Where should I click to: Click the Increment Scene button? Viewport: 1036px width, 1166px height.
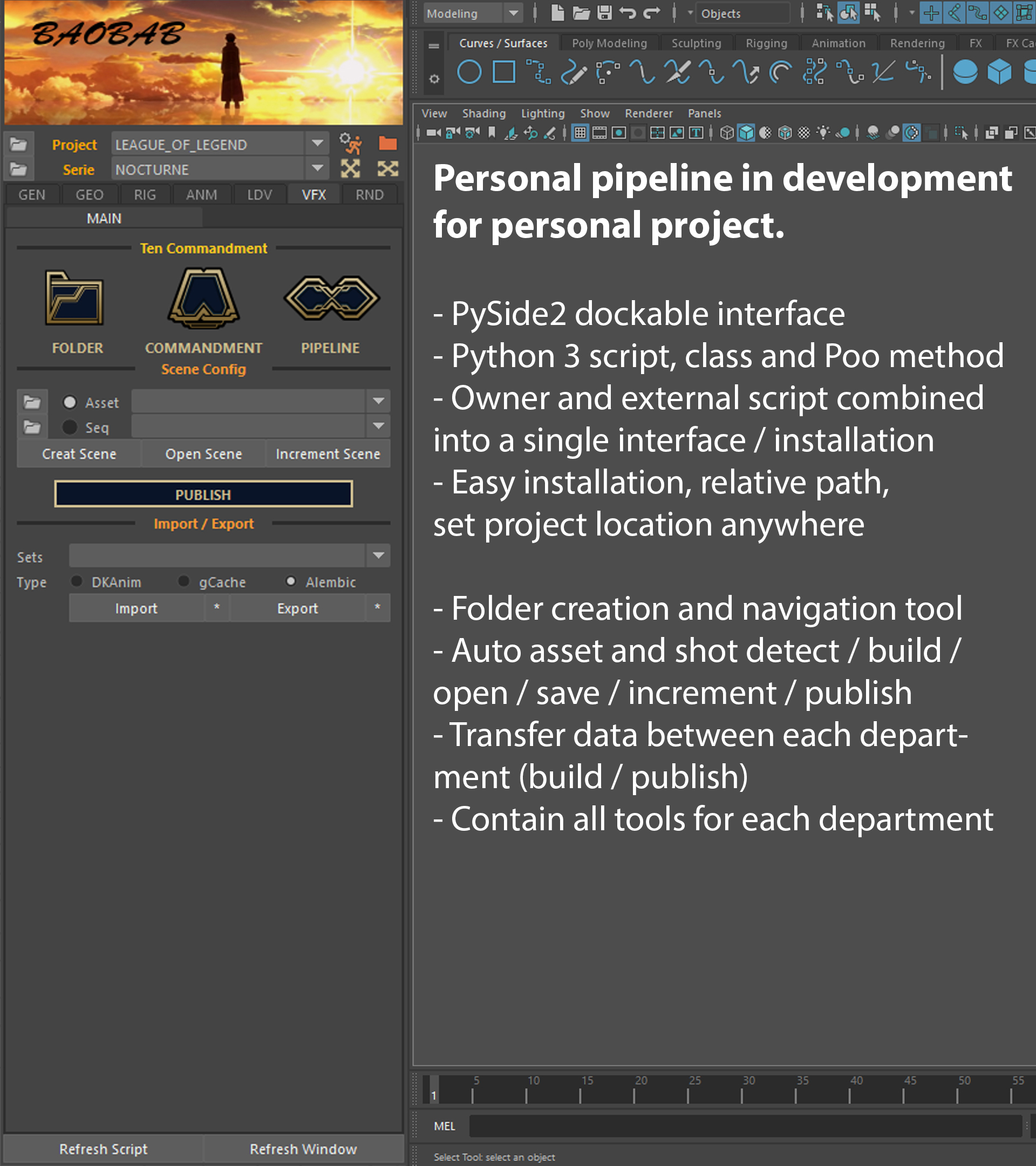(328, 453)
